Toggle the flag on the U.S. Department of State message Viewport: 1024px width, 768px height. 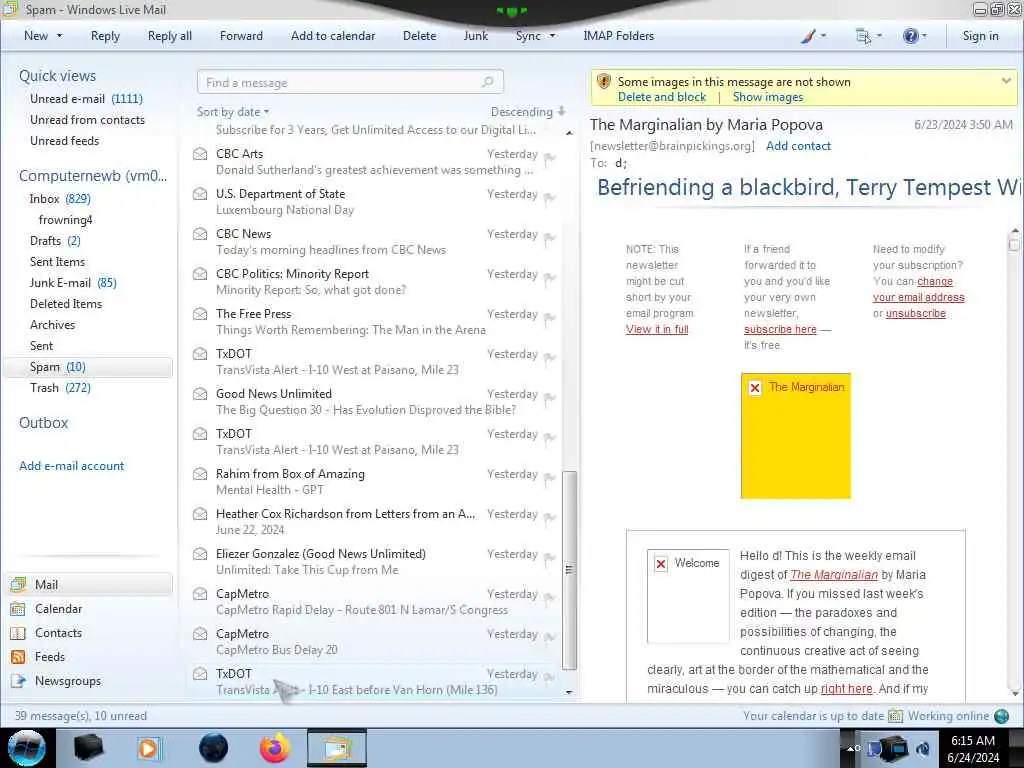(550, 198)
